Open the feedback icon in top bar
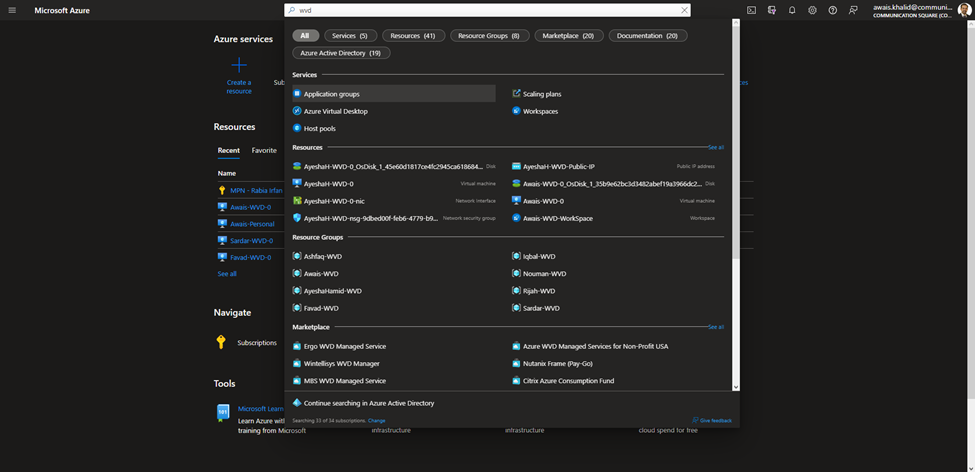975x472 pixels. 853,10
